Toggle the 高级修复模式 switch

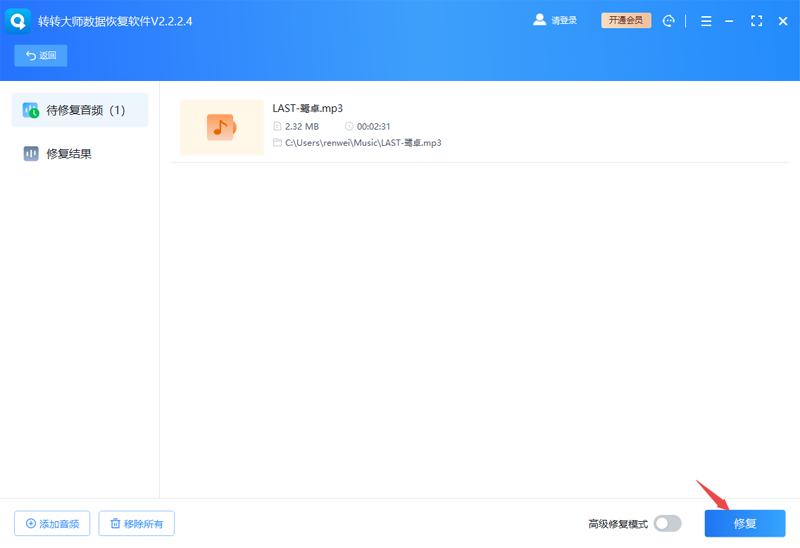[x=667, y=524]
